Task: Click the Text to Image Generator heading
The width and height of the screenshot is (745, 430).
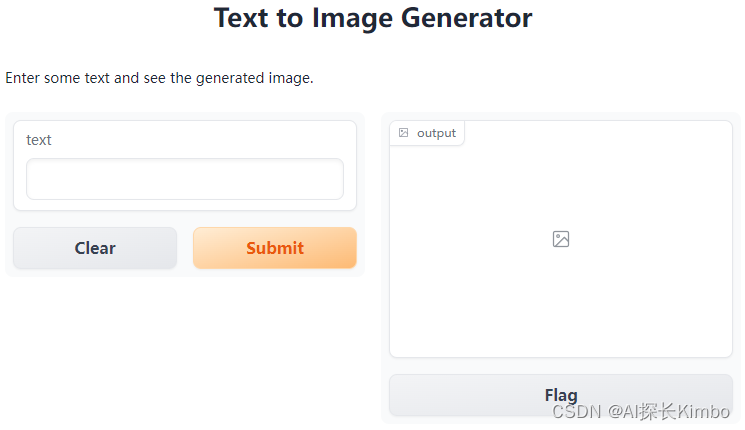Action: pos(372,18)
